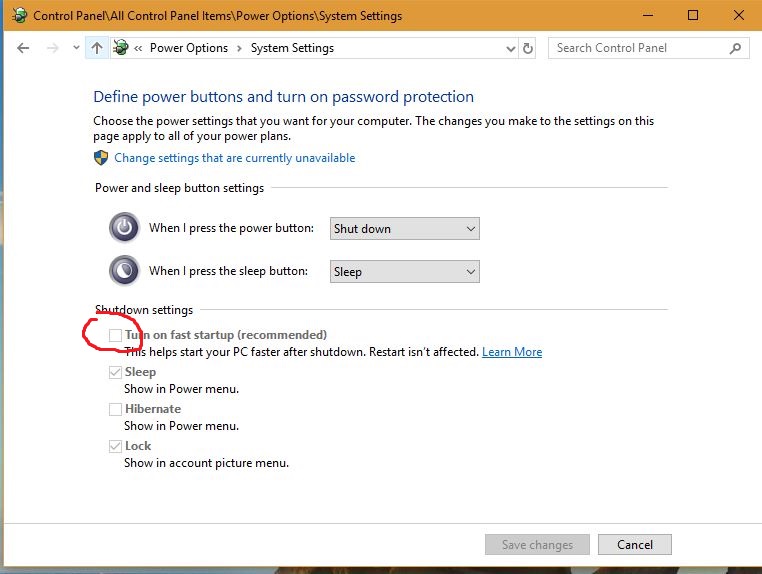Image resolution: width=762 pixels, height=574 pixels.
Task: Click the shield icon for unavailable settings
Action: [101, 158]
